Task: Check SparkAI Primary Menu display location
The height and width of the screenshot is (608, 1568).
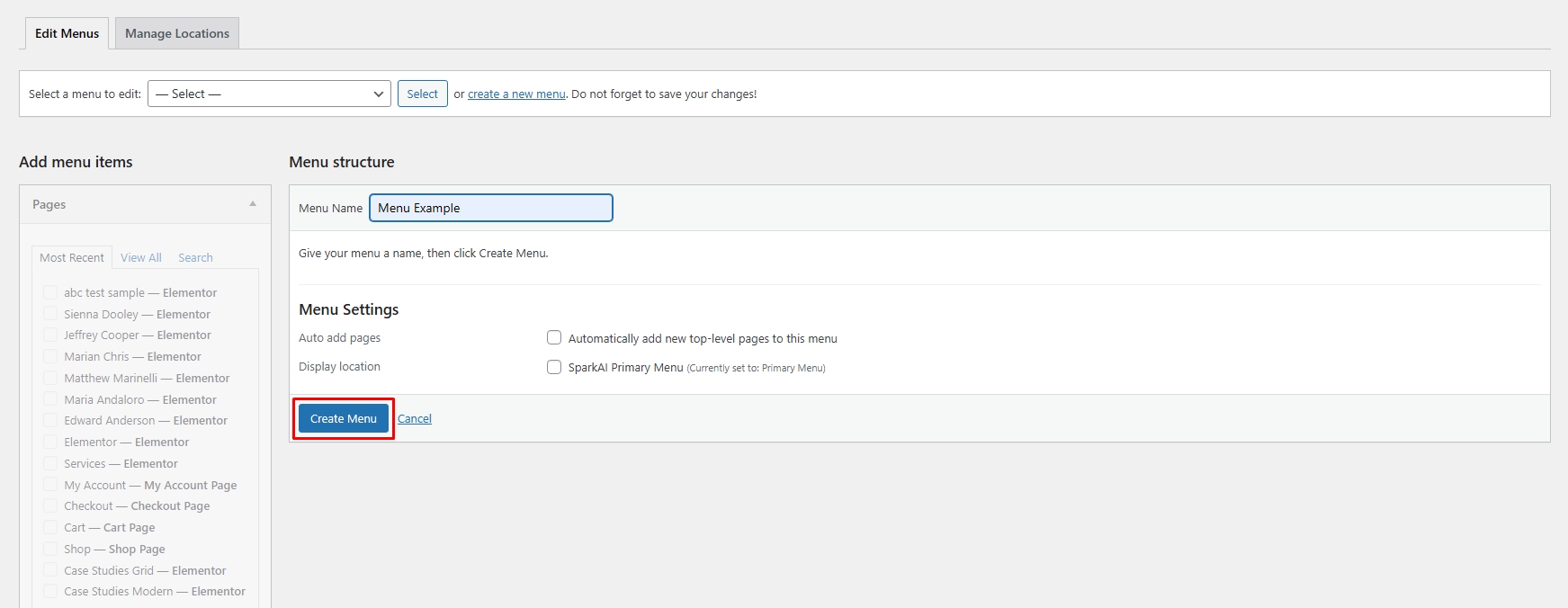Action: coord(554,367)
